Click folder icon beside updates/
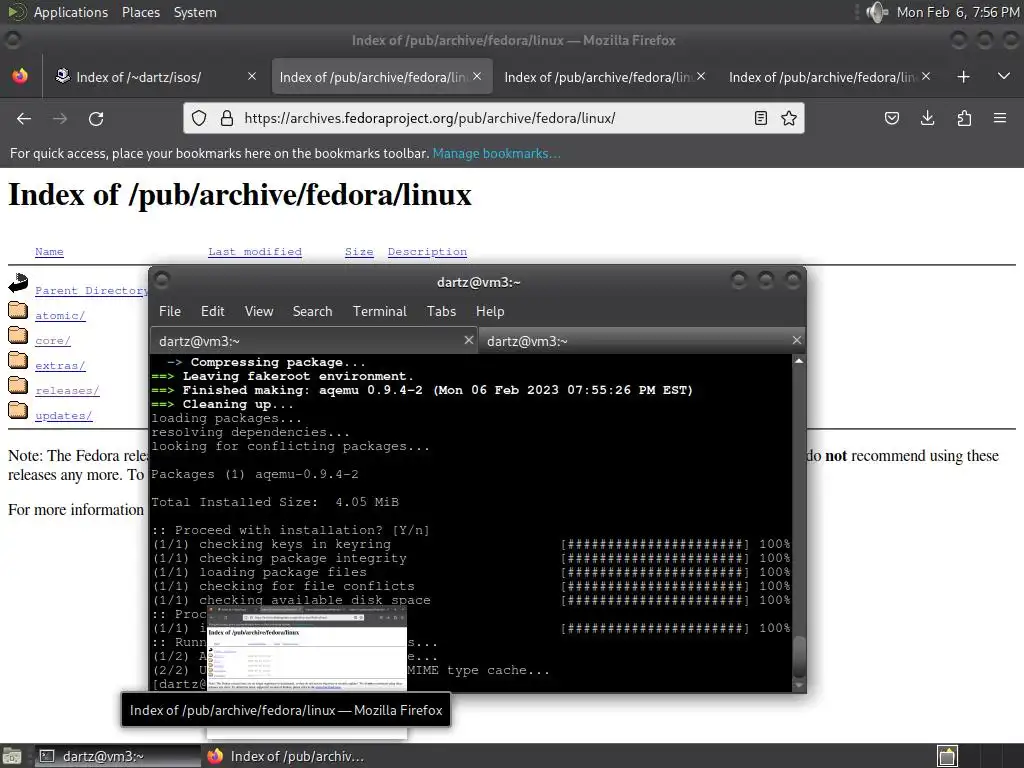Screen dimensions: 1024x768 (18, 410)
